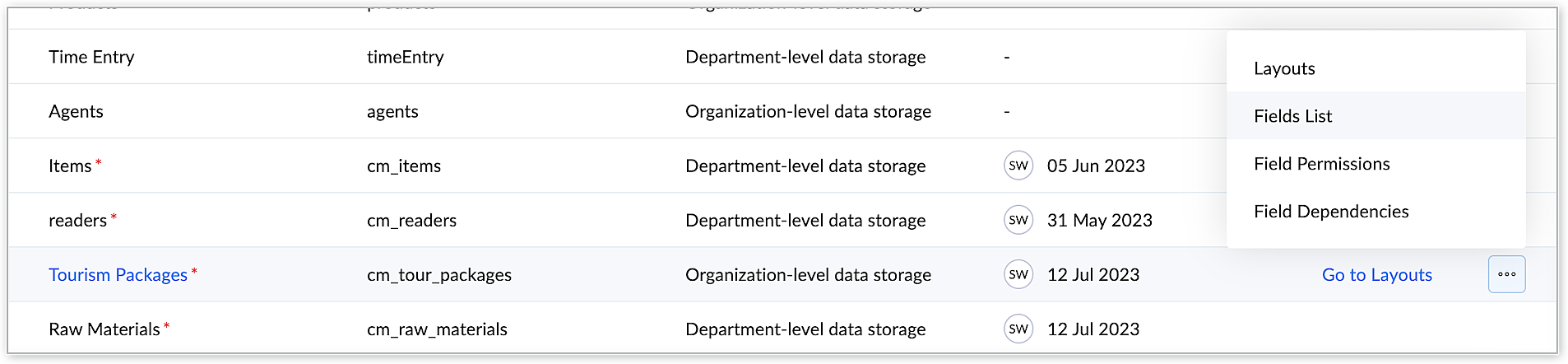
Task: Click the readers module name
Action: point(77,221)
